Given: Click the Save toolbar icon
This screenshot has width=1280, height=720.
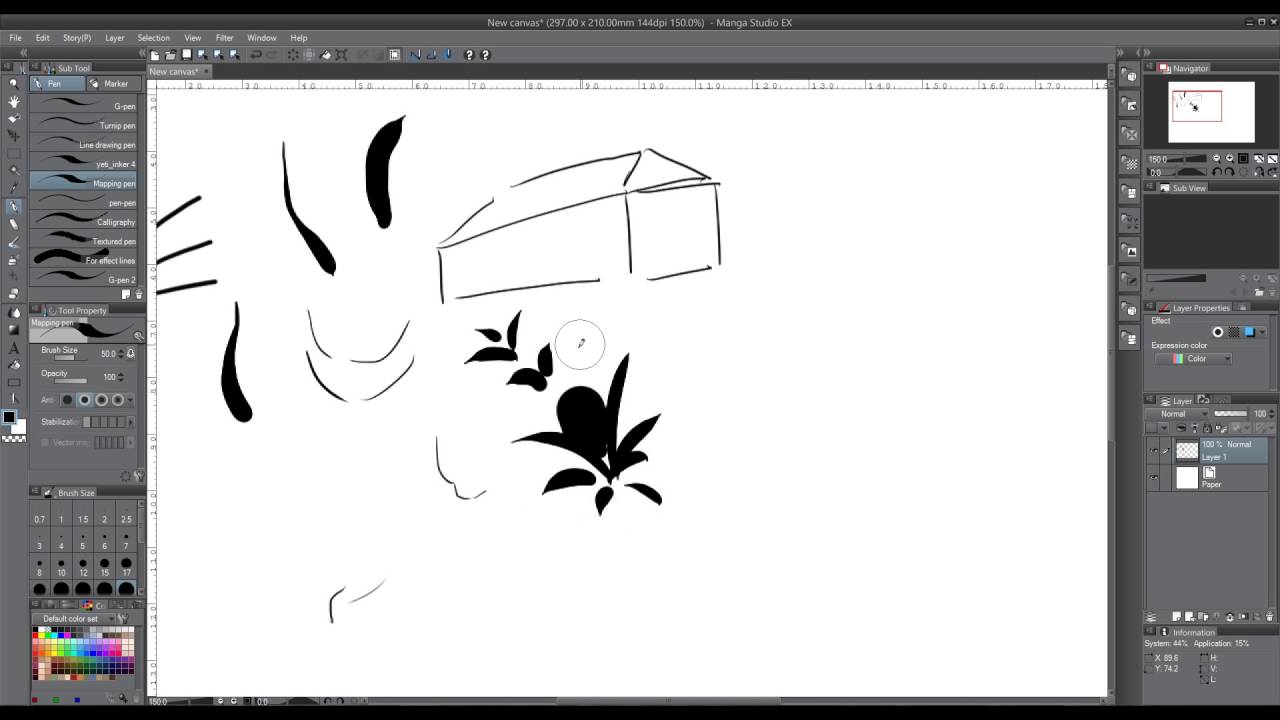Looking at the screenshot, I should point(186,55).
